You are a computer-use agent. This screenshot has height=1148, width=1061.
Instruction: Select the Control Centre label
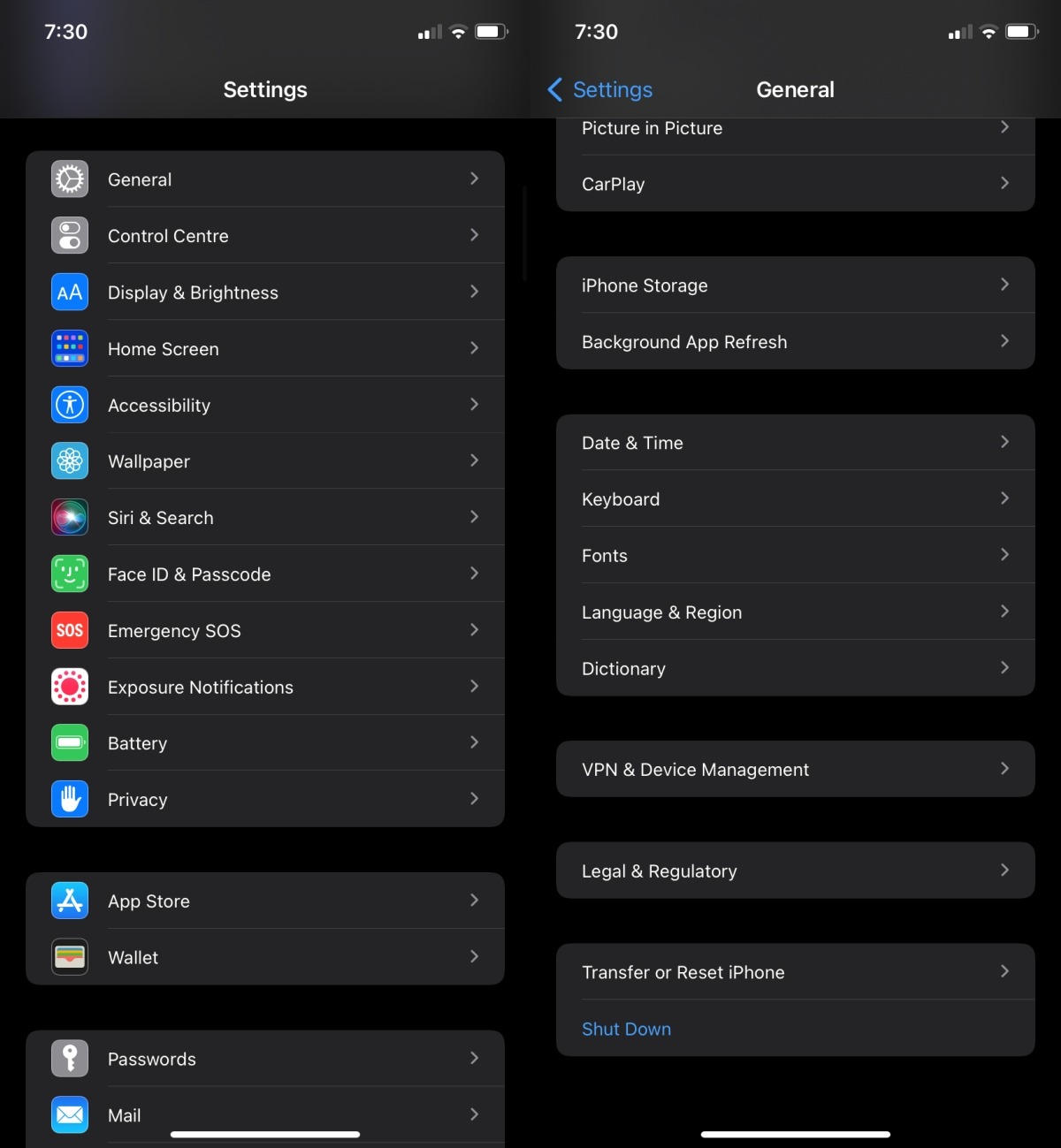coord(168,236)
